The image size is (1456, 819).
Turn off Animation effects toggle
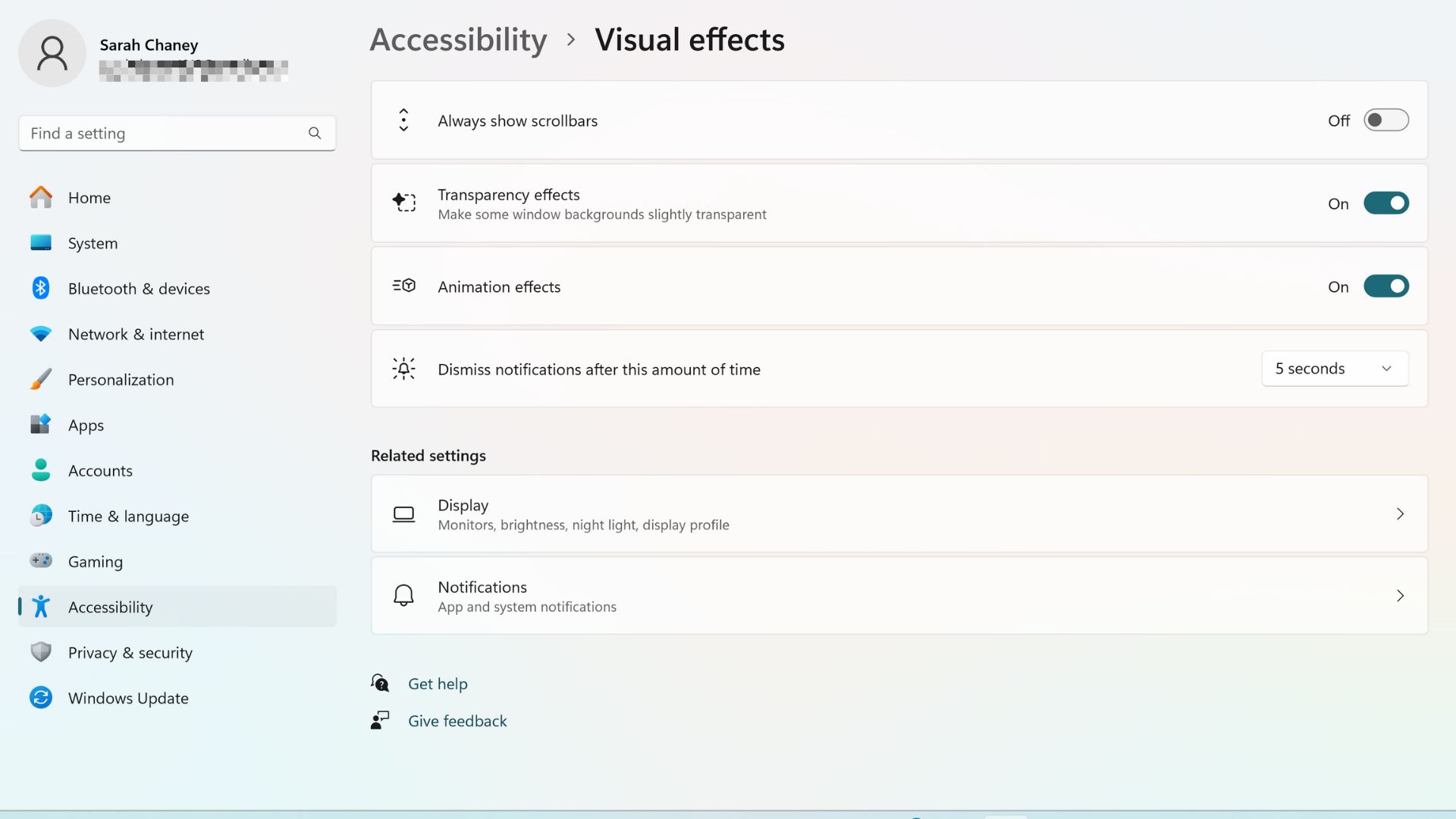coord(1386,287)
